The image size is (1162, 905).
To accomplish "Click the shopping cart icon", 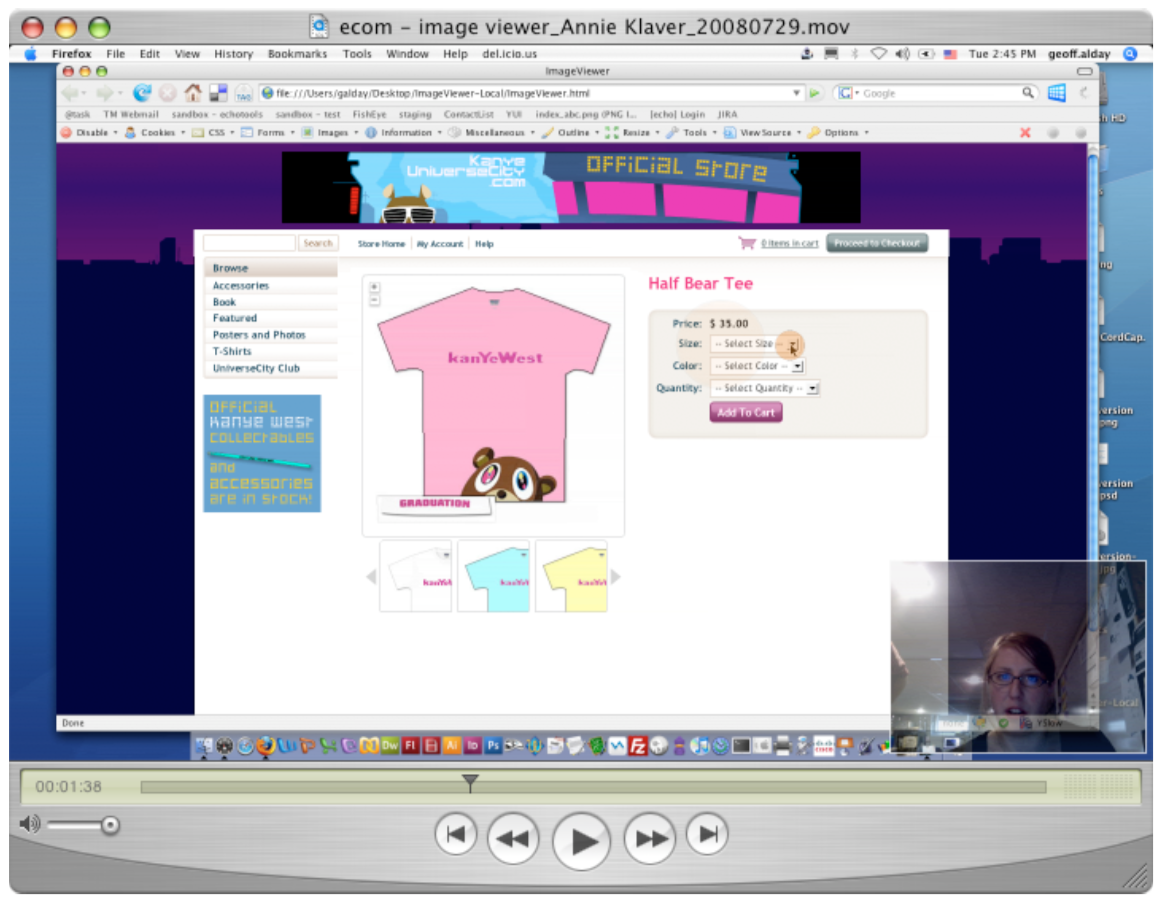I will coord(746,242).
